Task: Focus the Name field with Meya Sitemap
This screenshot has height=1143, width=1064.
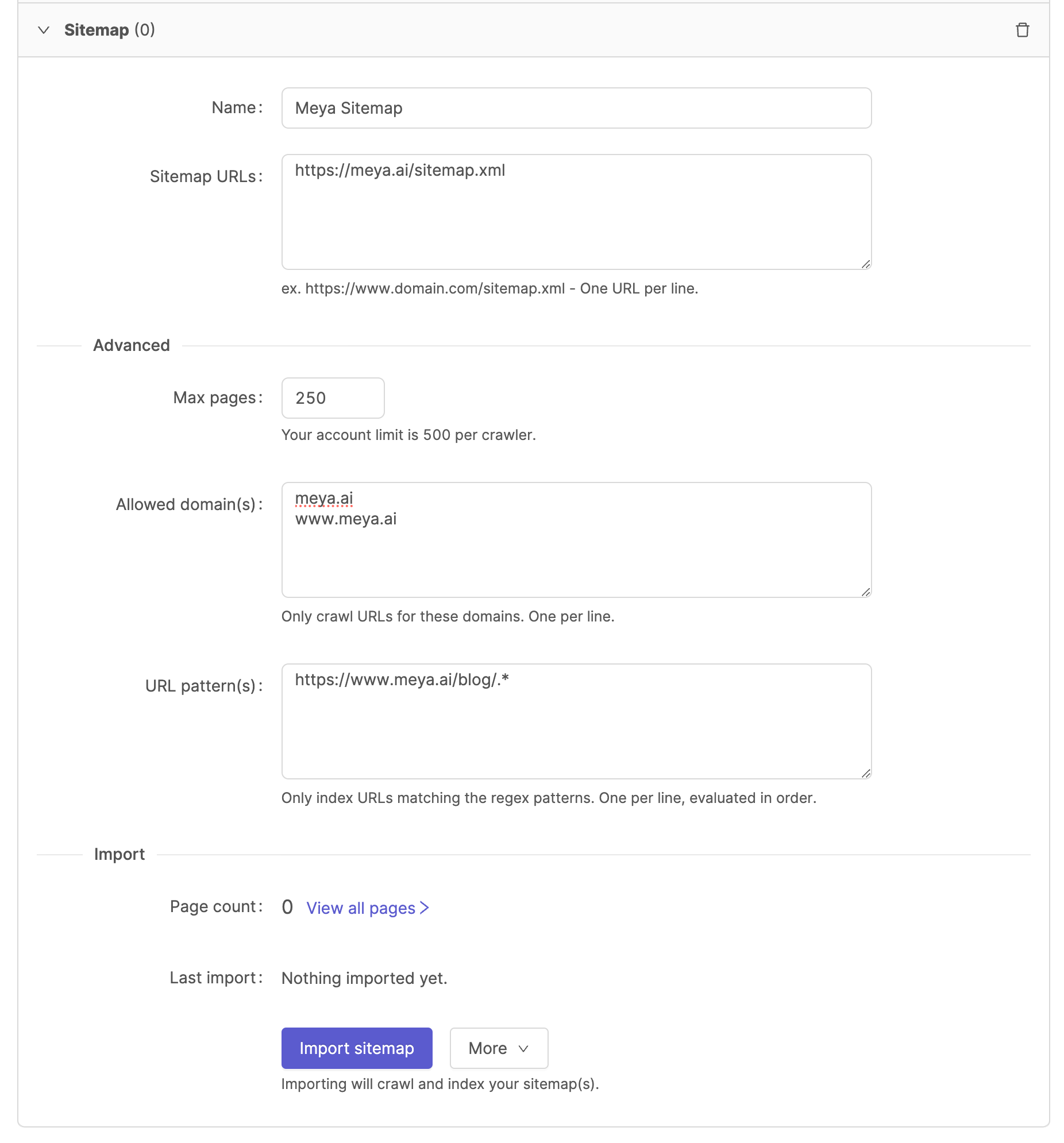Action: pos(576,108)
